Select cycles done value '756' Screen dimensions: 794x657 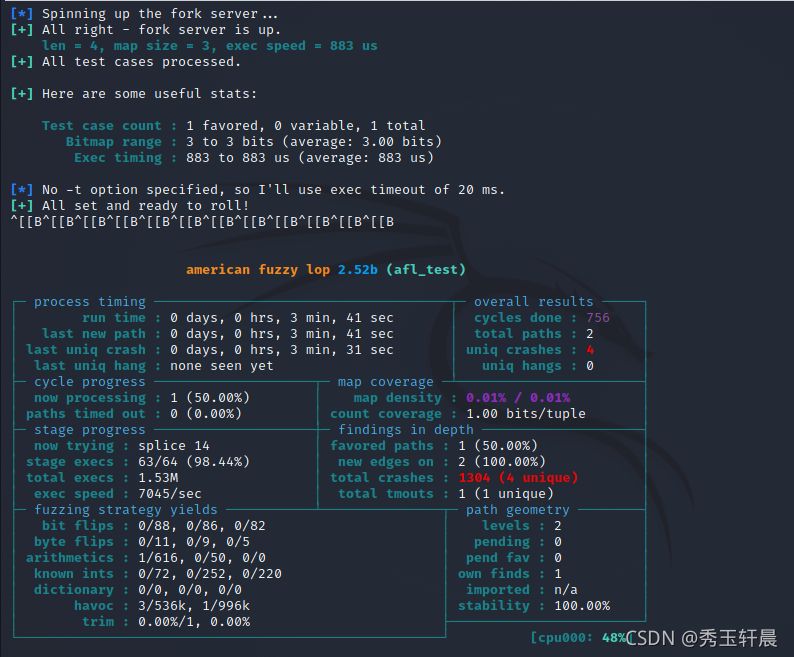click(x=598, y=318)
